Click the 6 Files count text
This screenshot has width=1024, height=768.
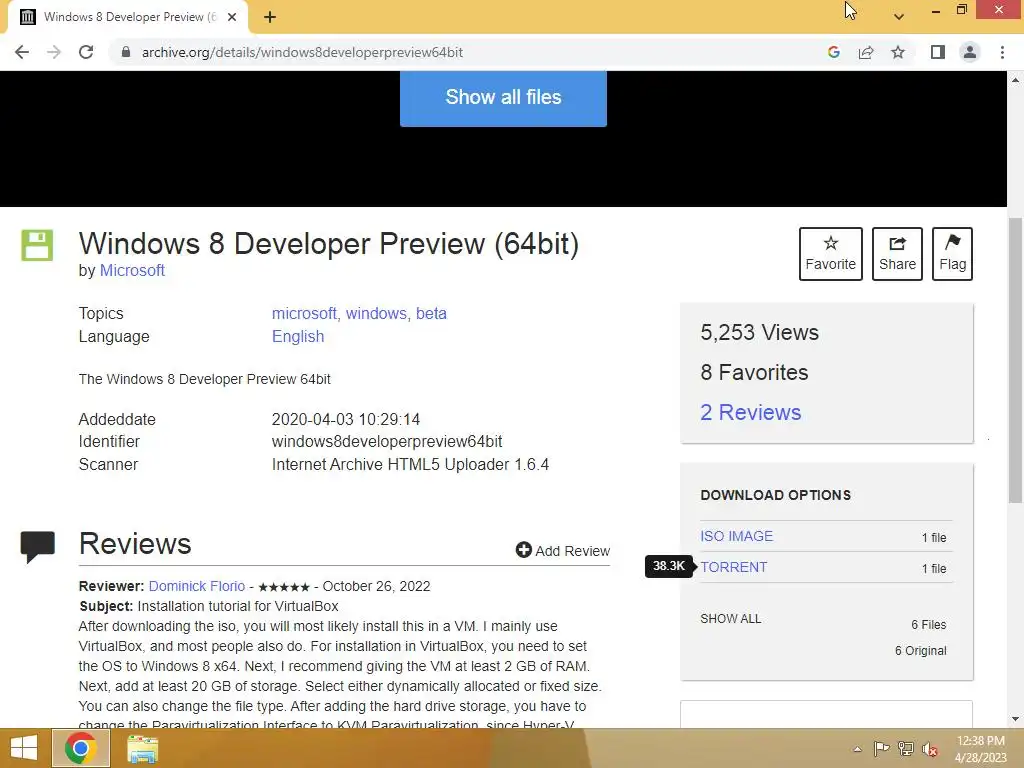929,625
